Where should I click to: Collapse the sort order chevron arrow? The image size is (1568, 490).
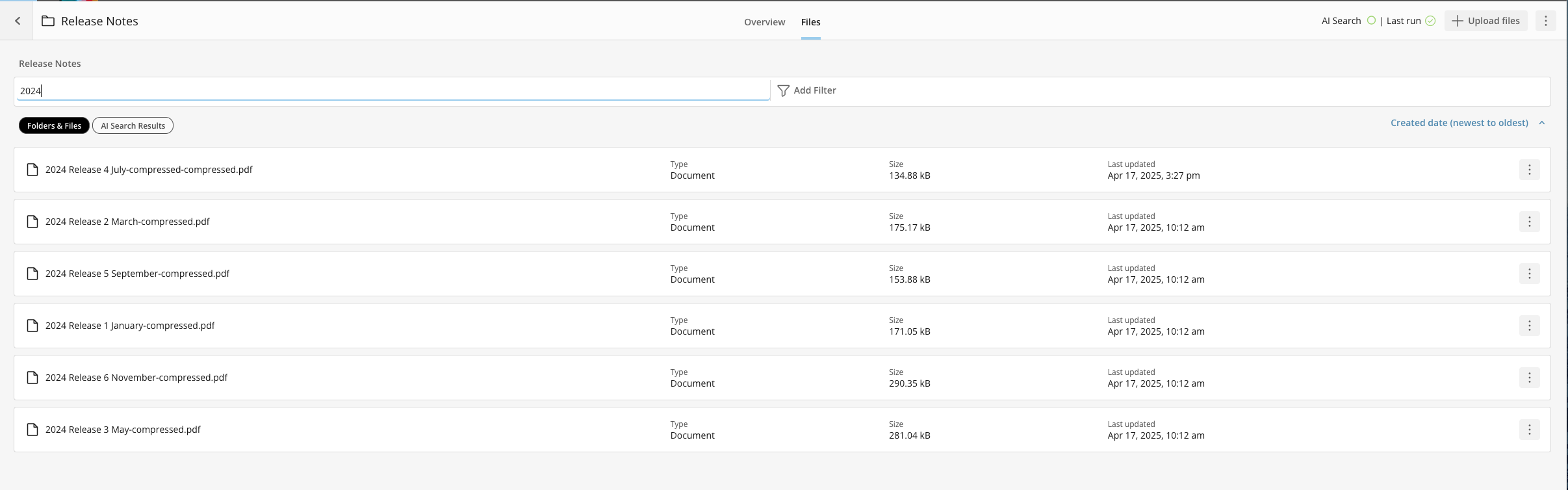(1541, 123)
